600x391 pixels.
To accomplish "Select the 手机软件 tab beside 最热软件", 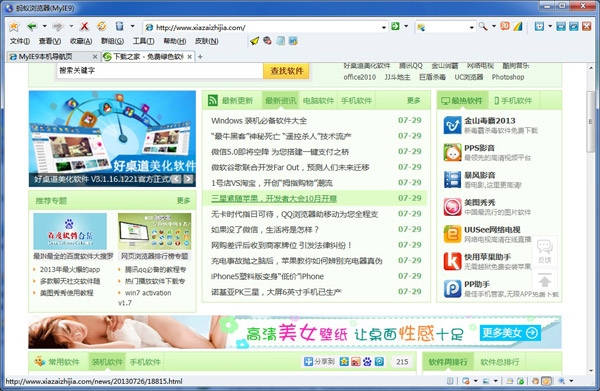I will coord(513,101).
